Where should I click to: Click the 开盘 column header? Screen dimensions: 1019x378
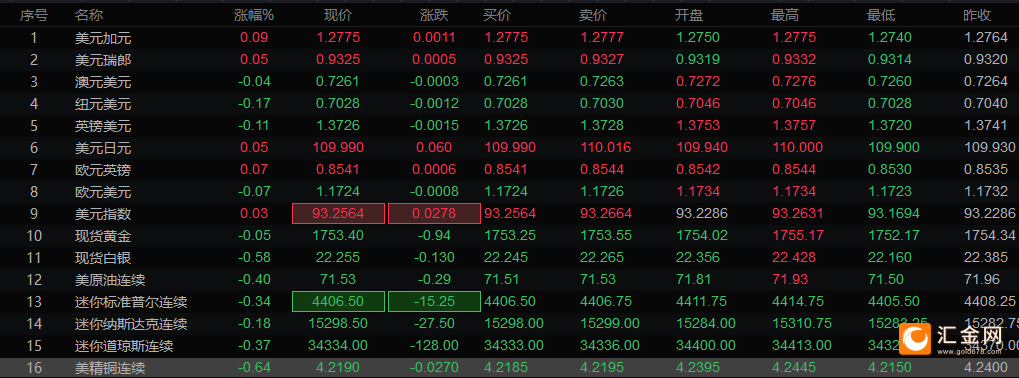[x=689, y=15]
